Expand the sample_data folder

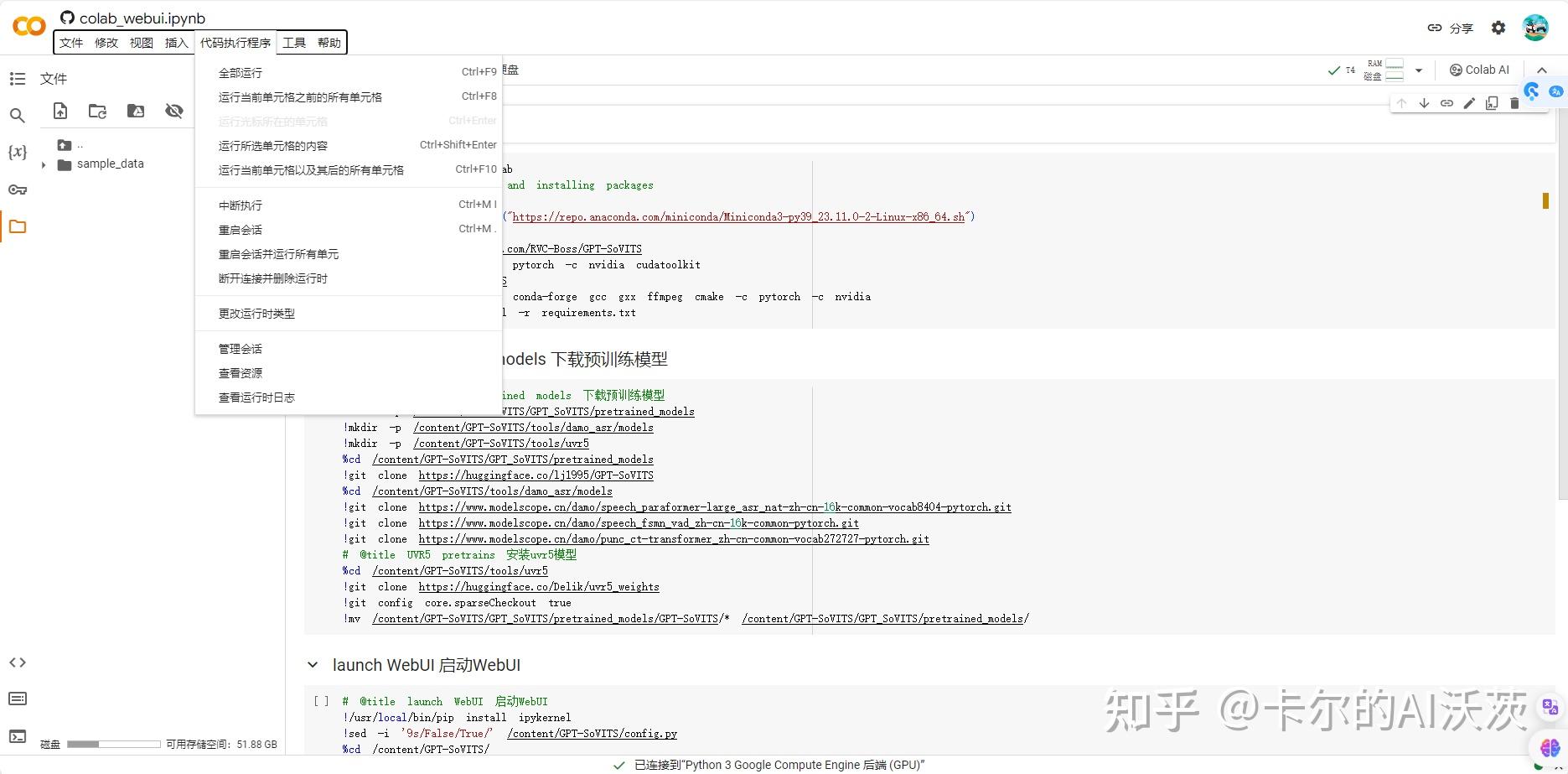click(43, 164)
